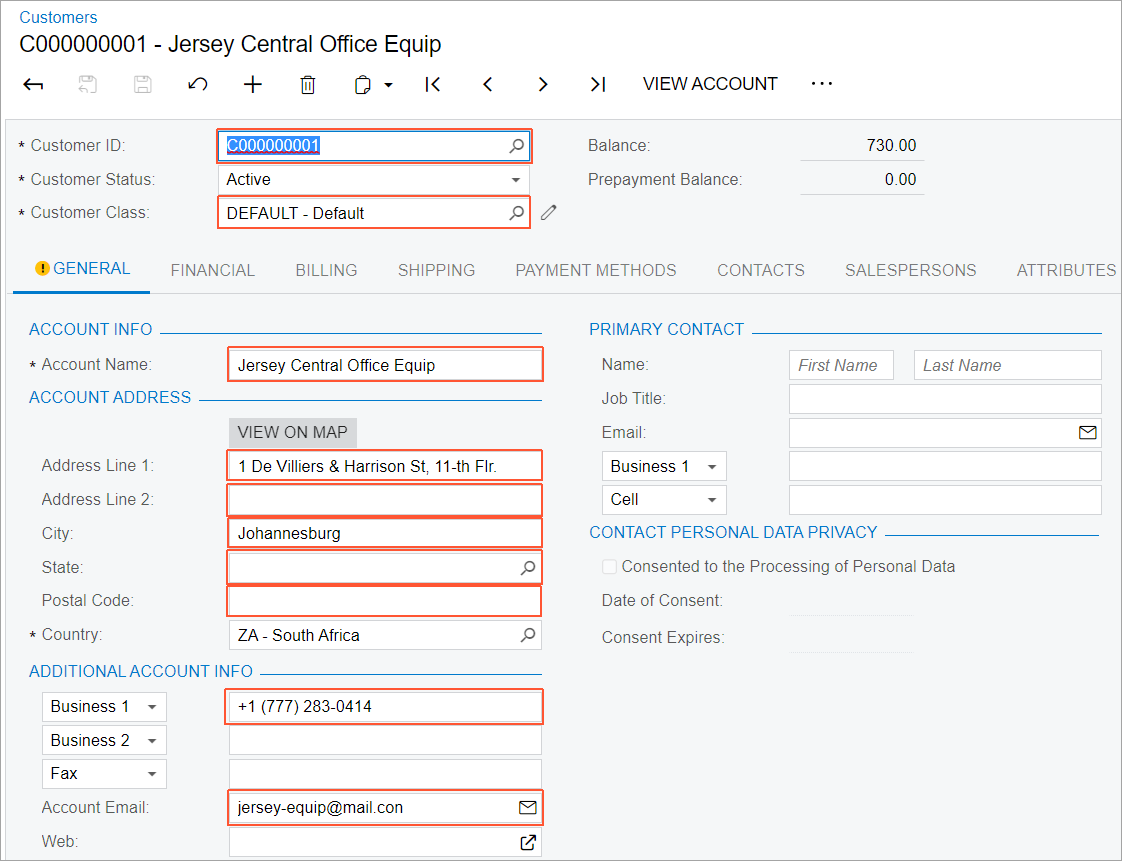Click the VIEW ACCOUNT button
This screenshot has height=861, width=1122.
point(710,84)
